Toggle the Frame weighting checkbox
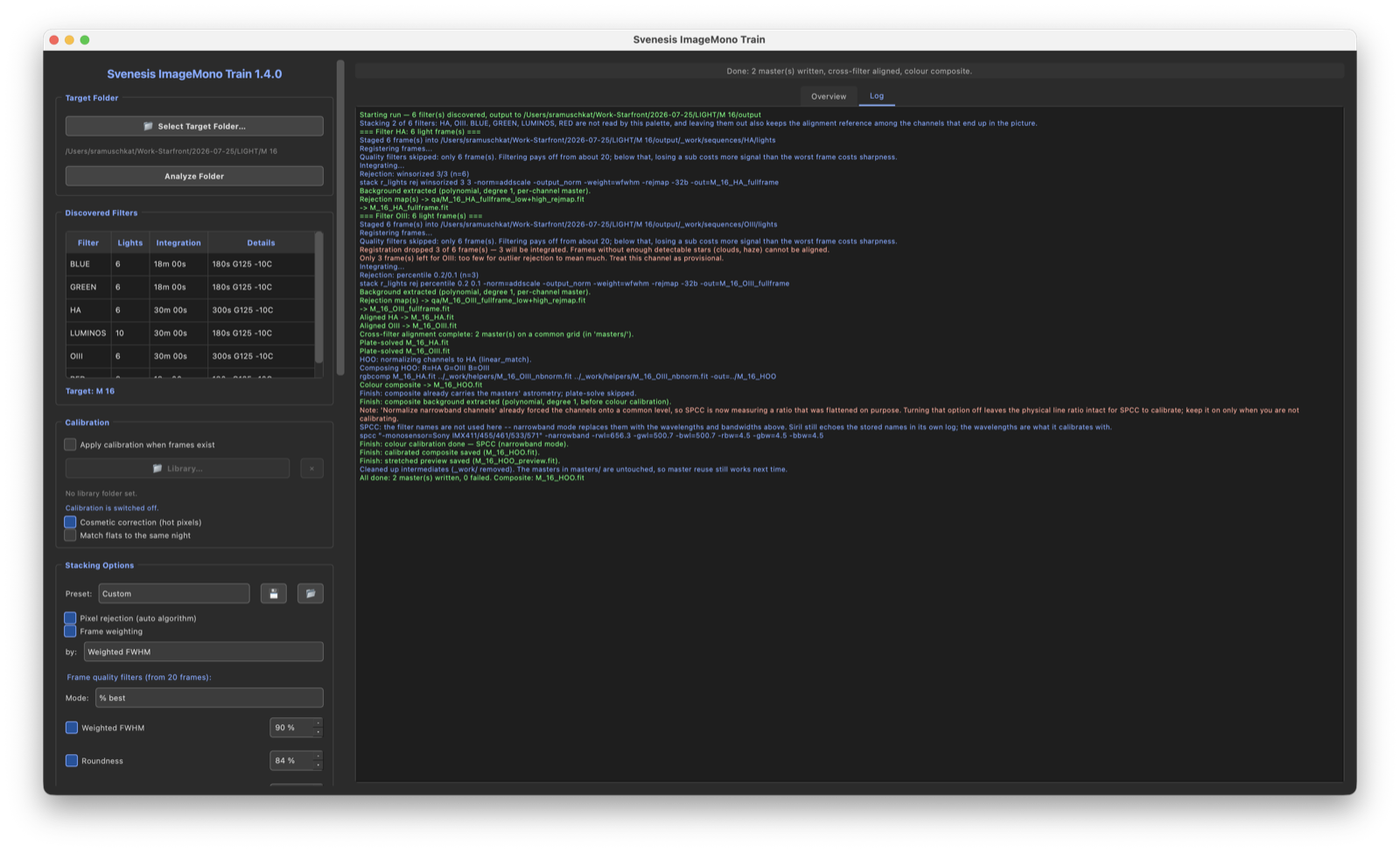The width and height of the screenshot is (1400, 852). coord(70,632)
